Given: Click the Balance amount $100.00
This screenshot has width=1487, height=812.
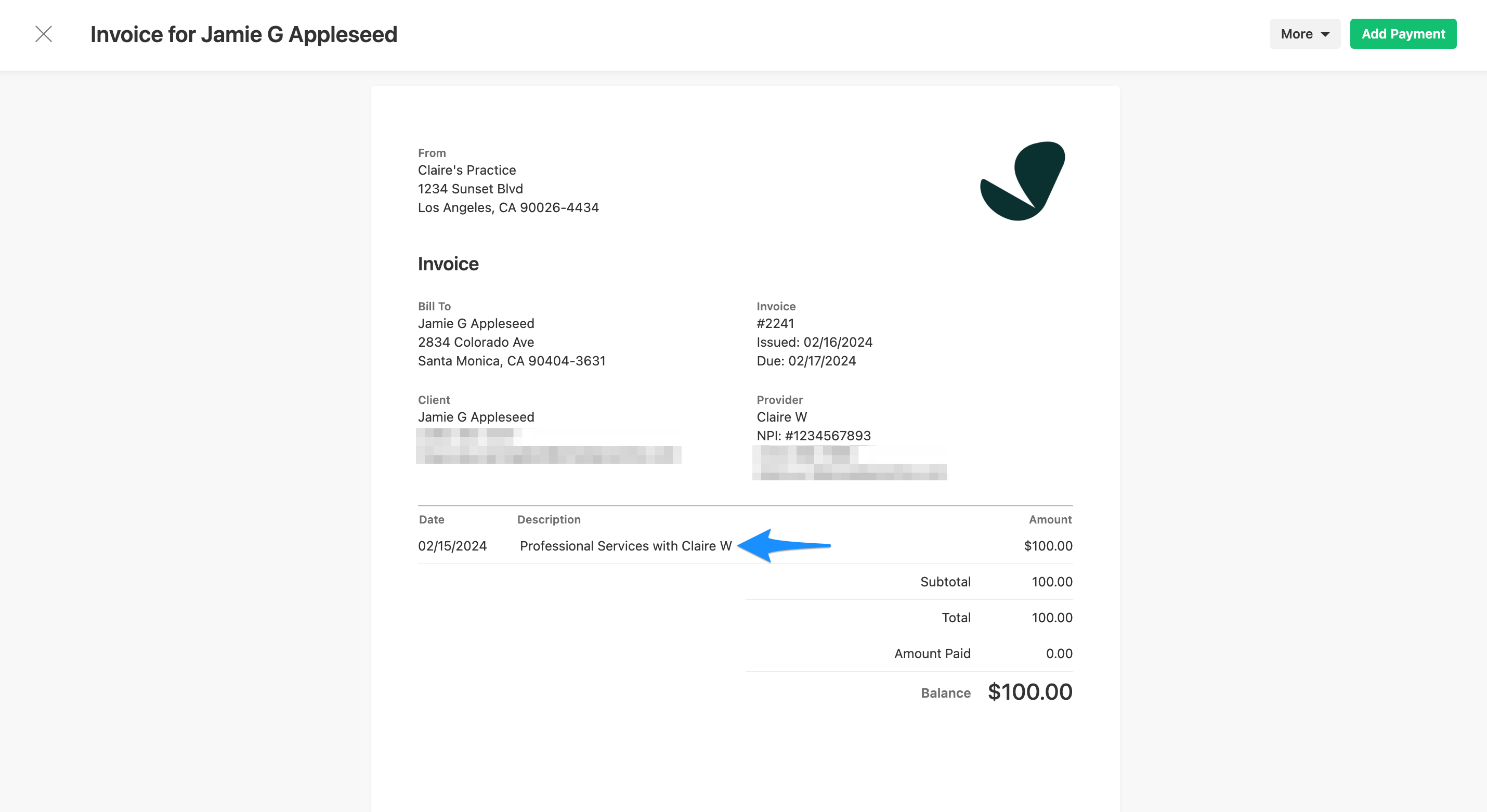Looking at the screenshot, I should [x=1030, y=692].
